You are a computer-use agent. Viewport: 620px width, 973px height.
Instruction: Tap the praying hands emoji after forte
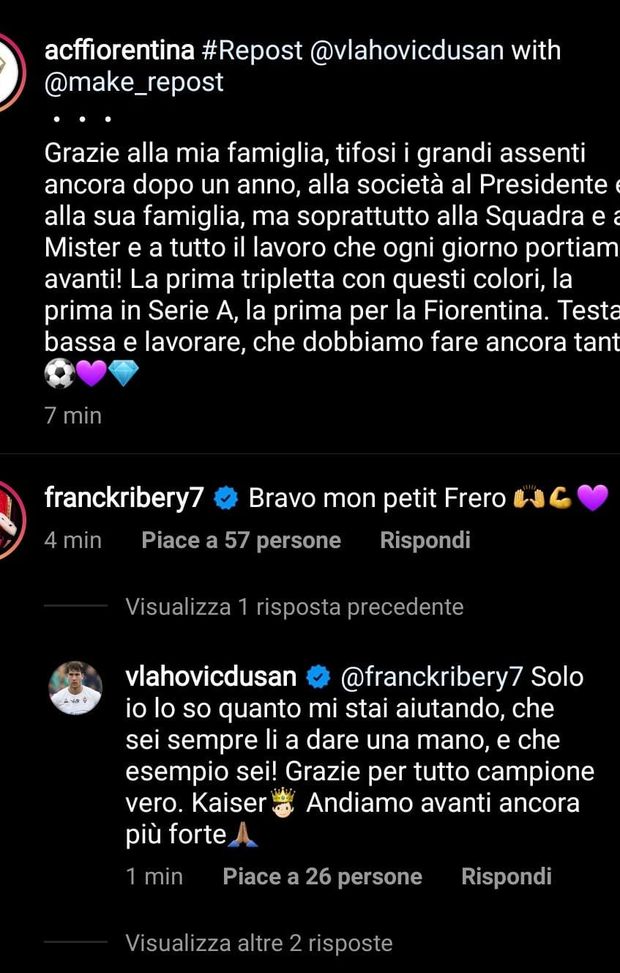(x=243, y=835)
